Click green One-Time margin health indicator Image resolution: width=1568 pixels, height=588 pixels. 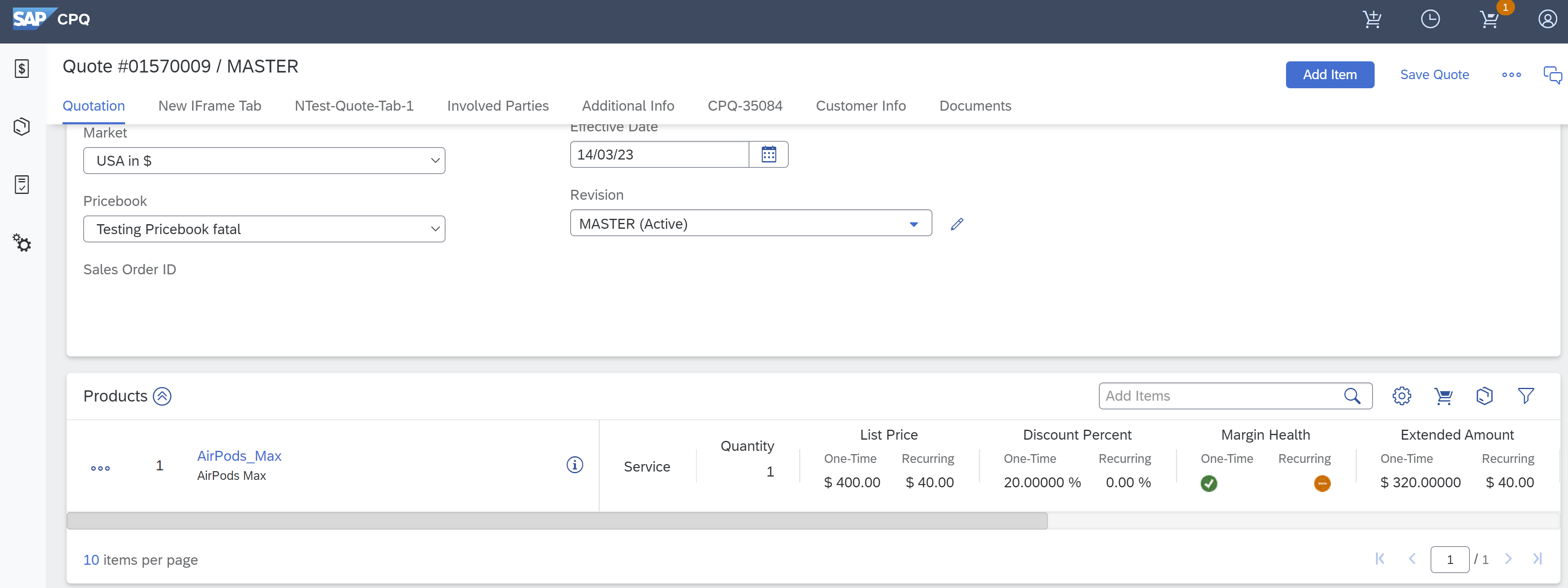click(x=1209, y=483)
